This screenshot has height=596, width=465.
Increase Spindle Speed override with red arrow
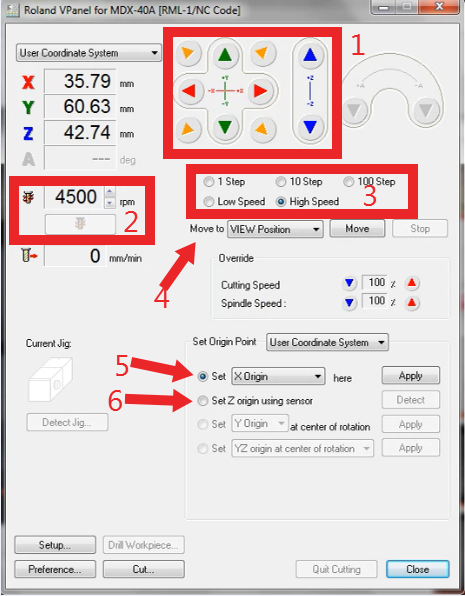coord(412,303)
